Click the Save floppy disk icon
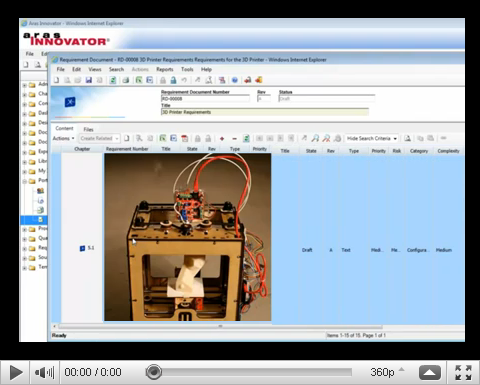Viewport: 480px width, 385px height. pyautogui.click(x=89, y=80)
